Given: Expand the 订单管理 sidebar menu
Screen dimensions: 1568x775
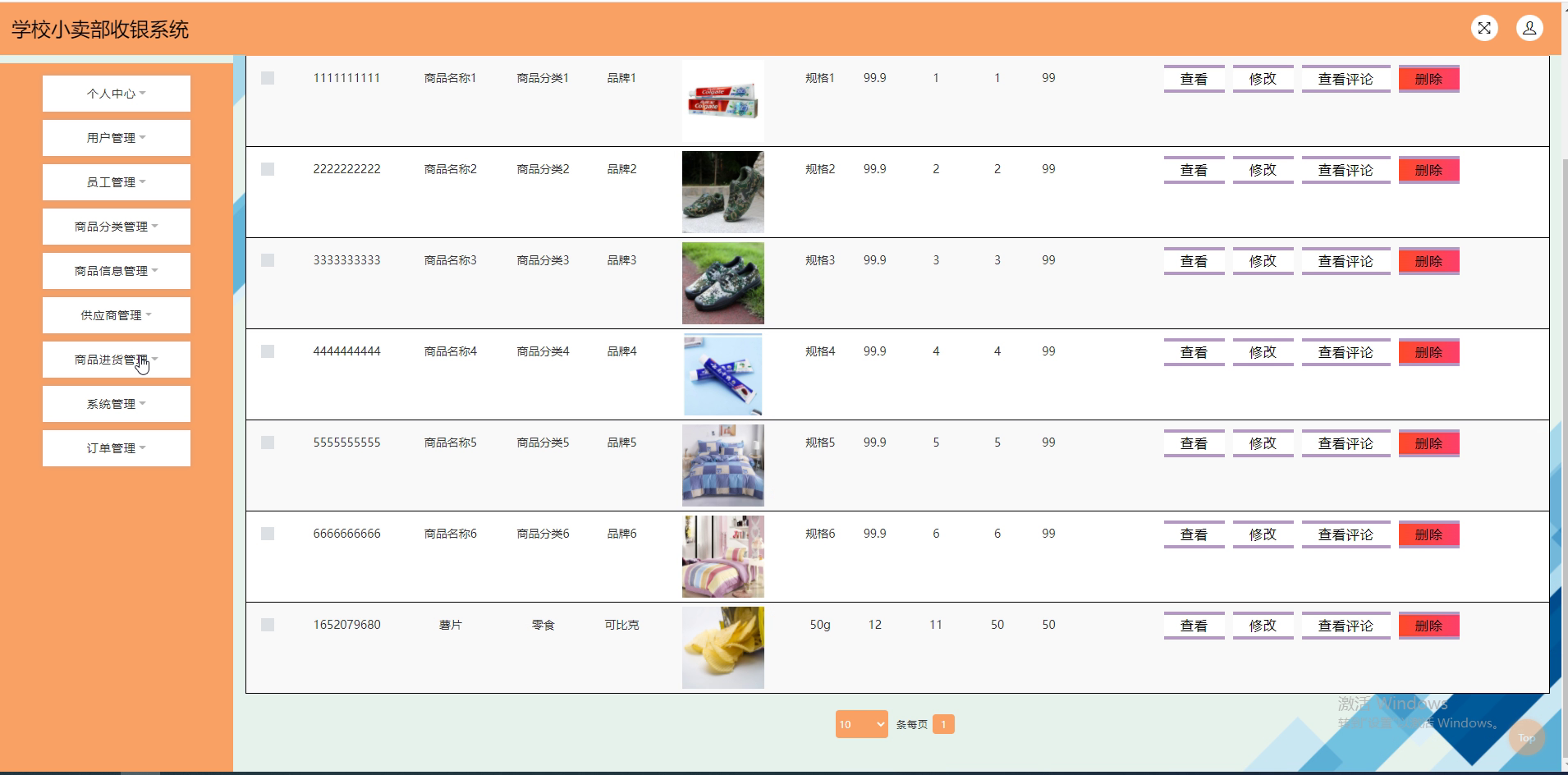Looking at the screenshot, I should [117, 448].
